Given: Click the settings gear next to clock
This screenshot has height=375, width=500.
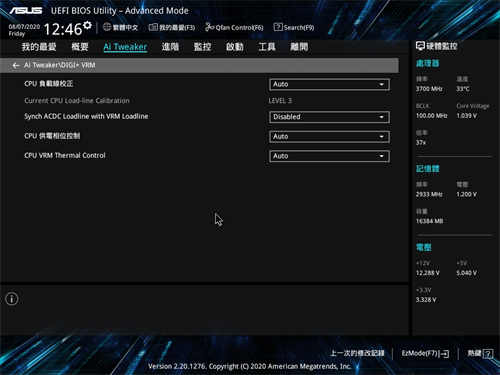Looking at the screenshot, I should [87, 25].
